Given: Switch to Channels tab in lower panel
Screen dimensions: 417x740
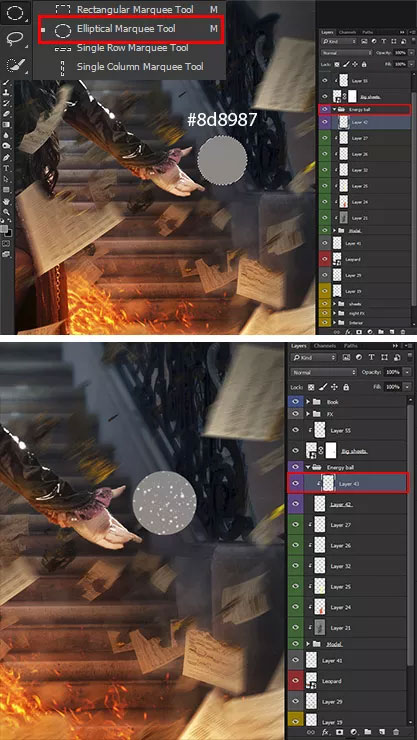Looking at the screenshot, I should coord(325,346).
